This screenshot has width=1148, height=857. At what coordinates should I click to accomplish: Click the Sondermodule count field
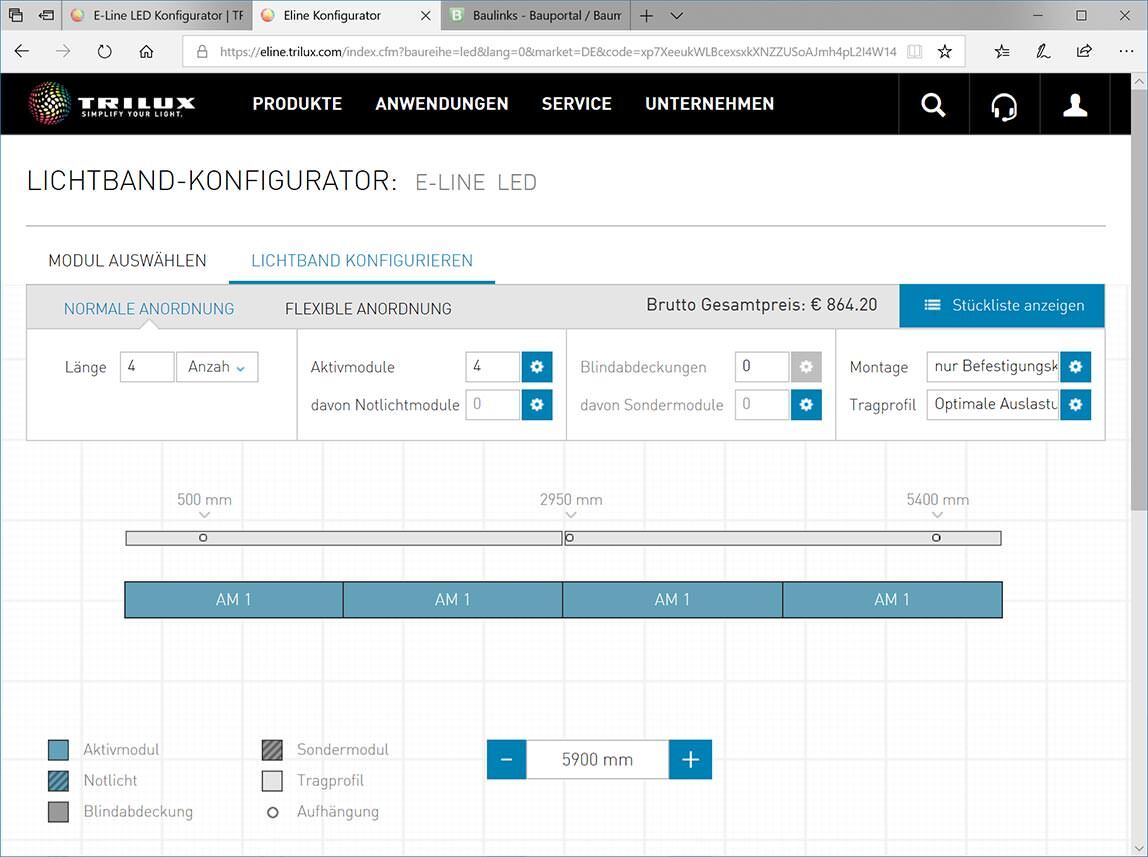click(762, 405)
